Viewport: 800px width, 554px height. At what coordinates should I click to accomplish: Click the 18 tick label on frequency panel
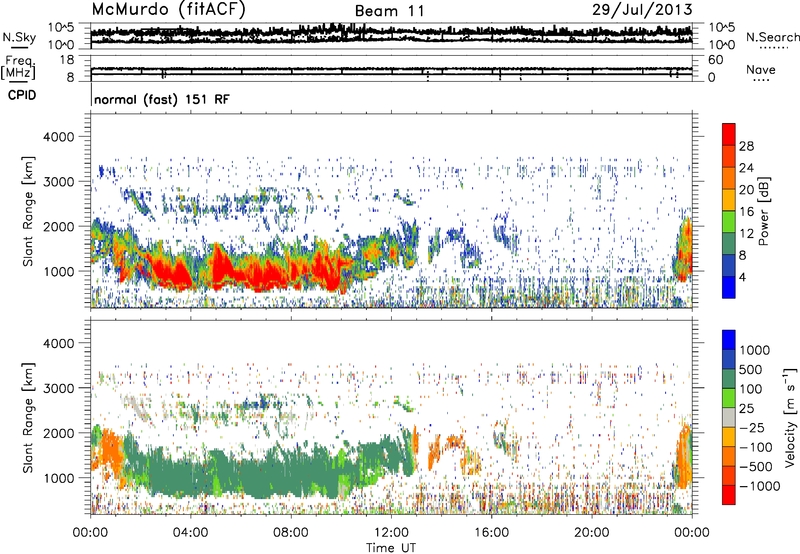67,60
